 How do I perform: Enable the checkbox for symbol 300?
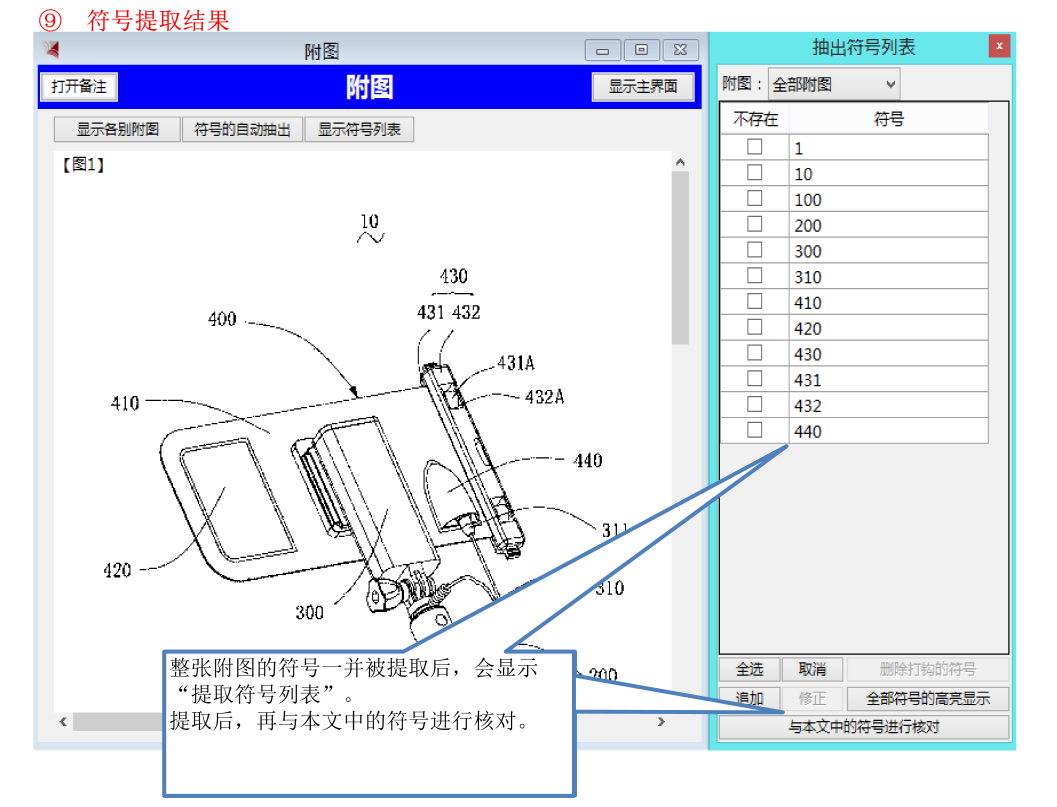coord(755,250)
